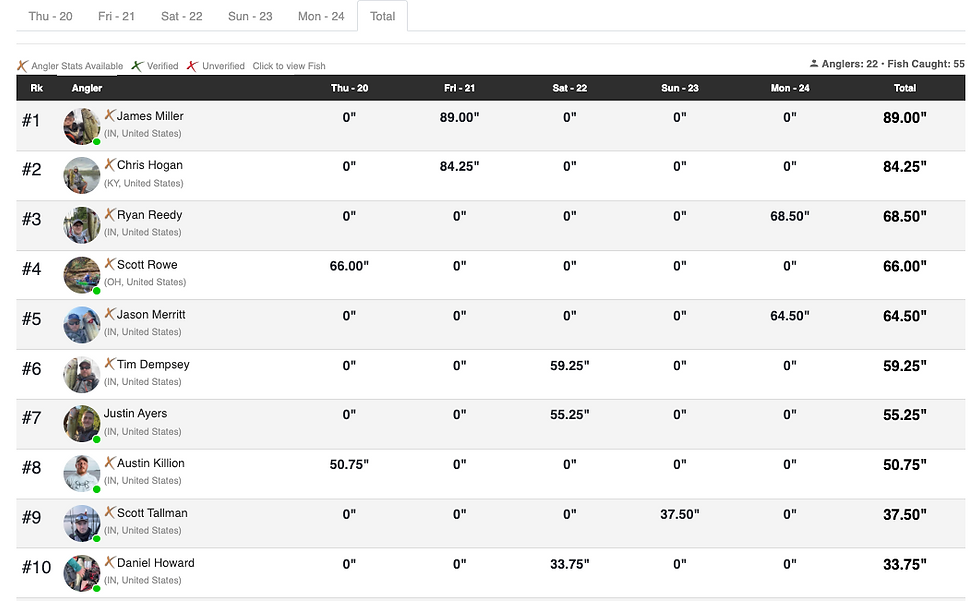Viewport: 980px width, 601px height.
Task: Sort by the Total column header
Action: [x=905, y=88]
